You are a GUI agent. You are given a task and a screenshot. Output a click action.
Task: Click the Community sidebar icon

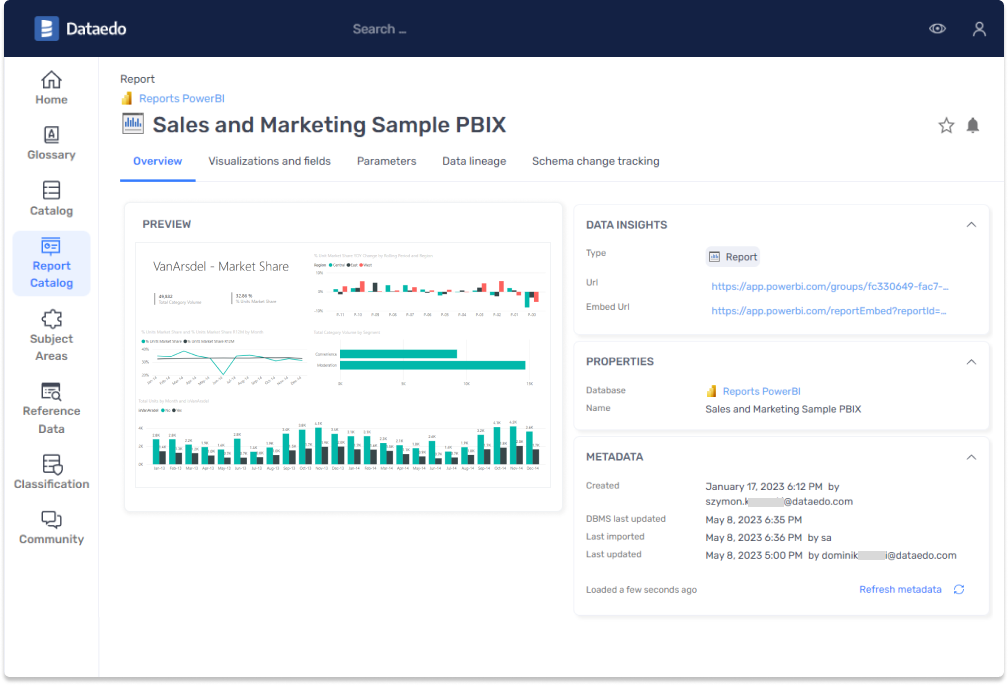coord(51,527)
